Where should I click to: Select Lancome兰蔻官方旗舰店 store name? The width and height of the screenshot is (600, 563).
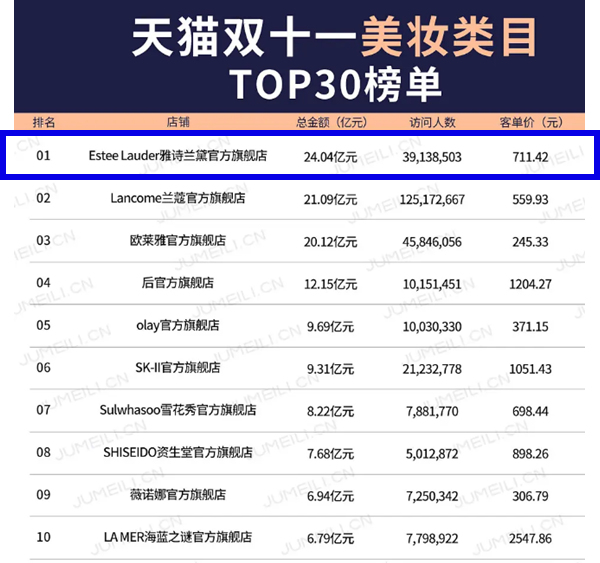click(x=178, y=198)
